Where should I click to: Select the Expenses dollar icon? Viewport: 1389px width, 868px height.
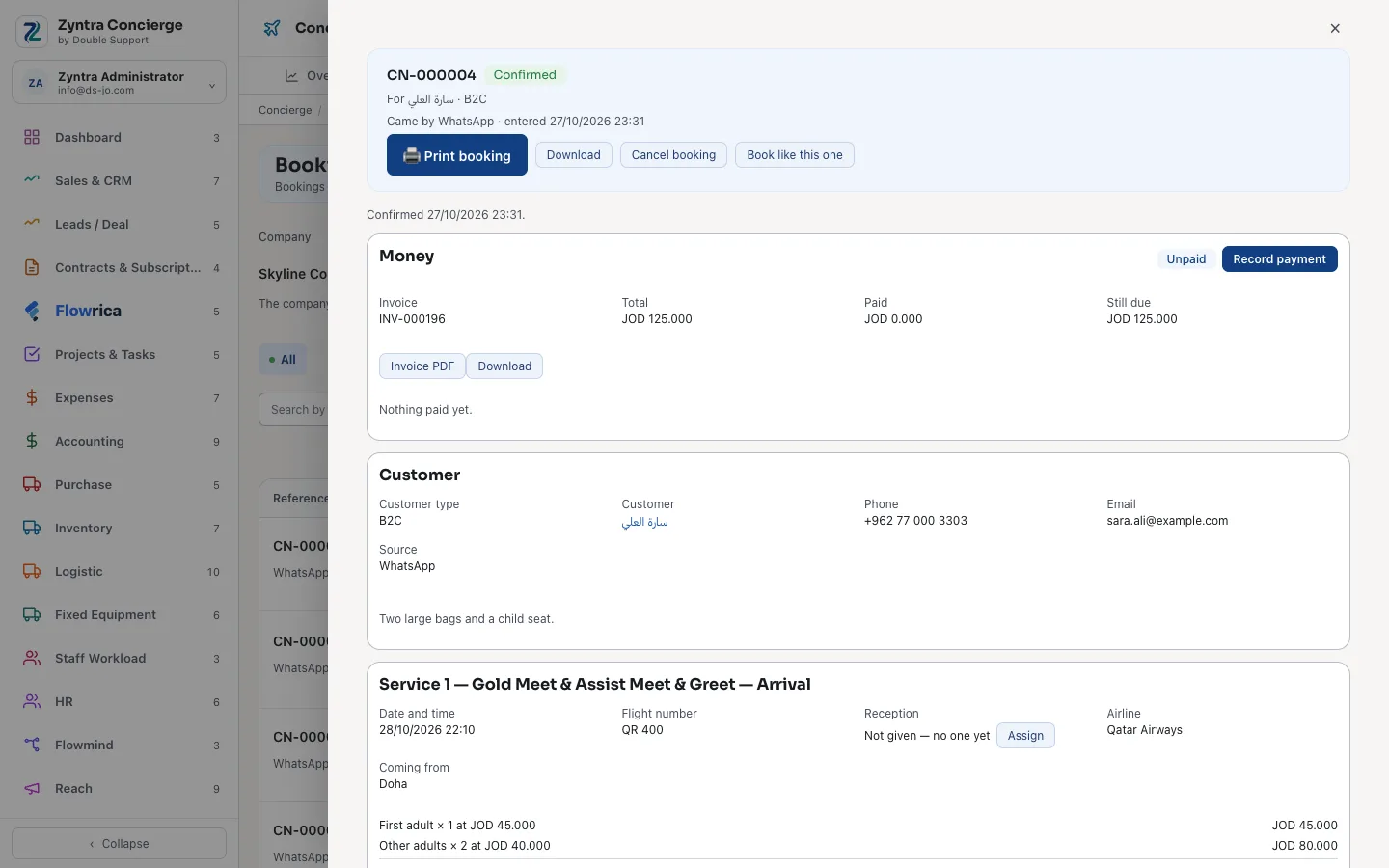pos(32,397)
